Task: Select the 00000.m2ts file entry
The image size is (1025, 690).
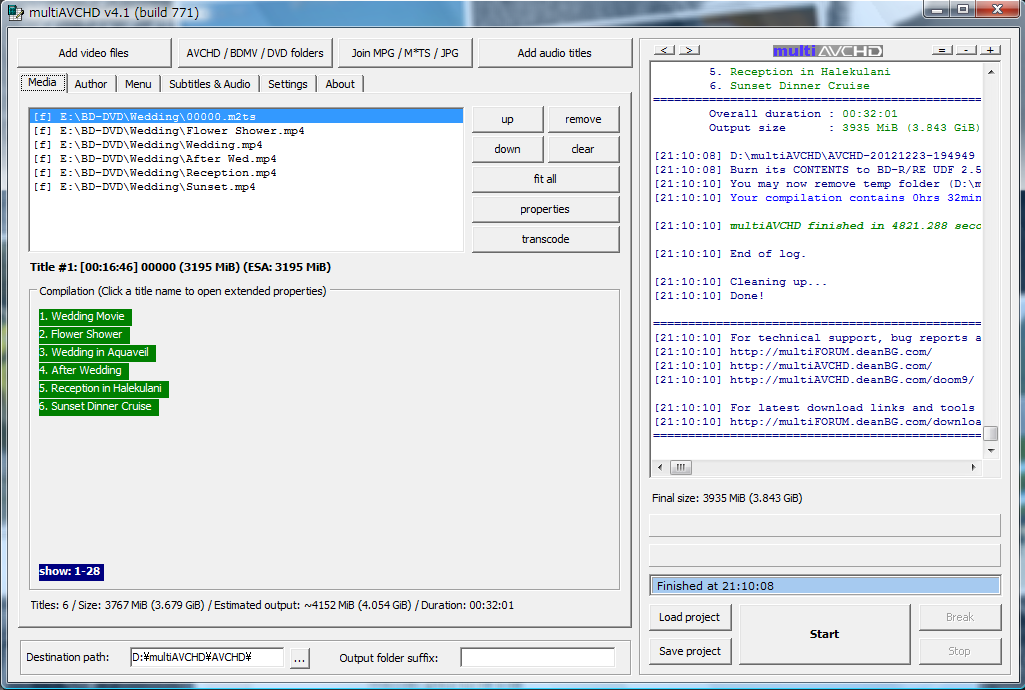Action: pos(247,117)
